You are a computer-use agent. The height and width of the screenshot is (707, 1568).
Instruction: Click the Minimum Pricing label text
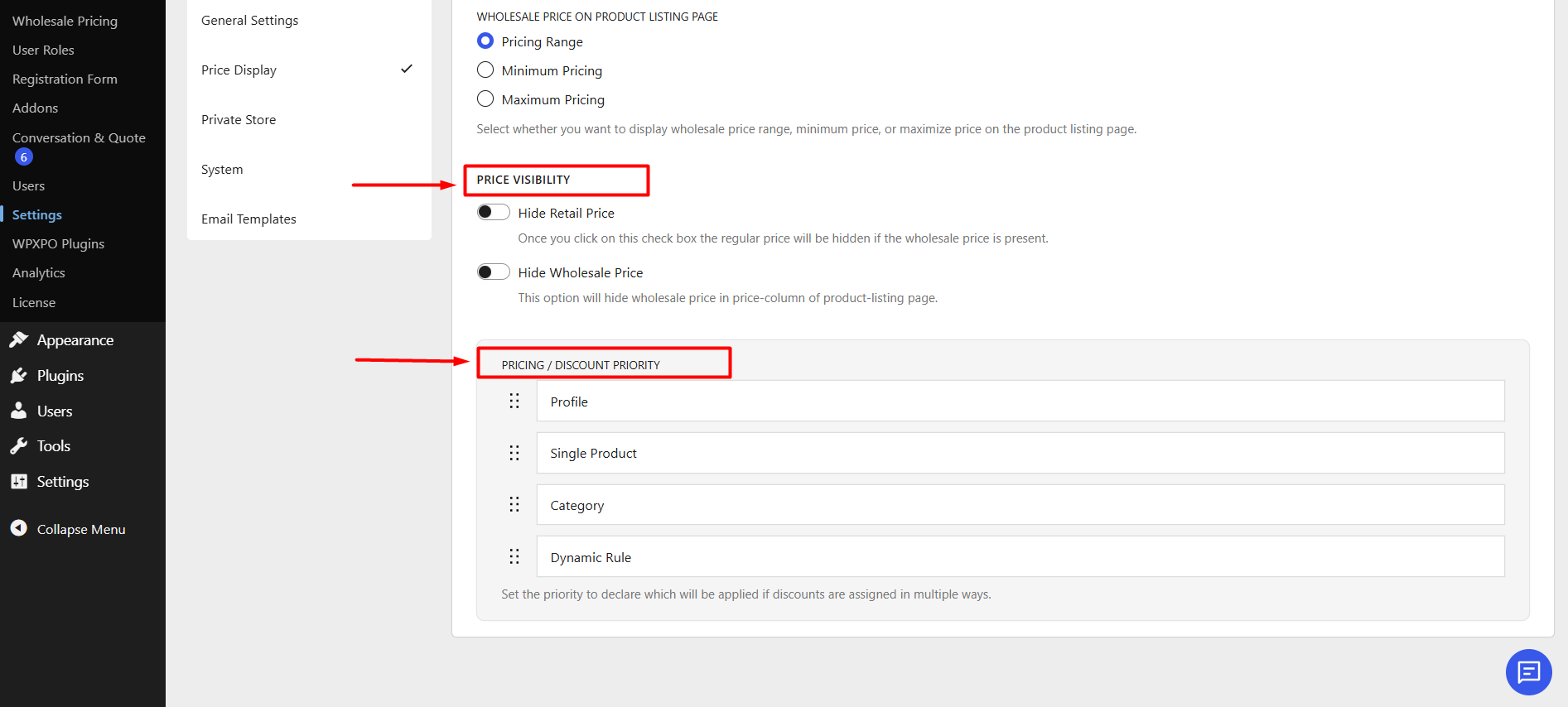click(552, 70)
